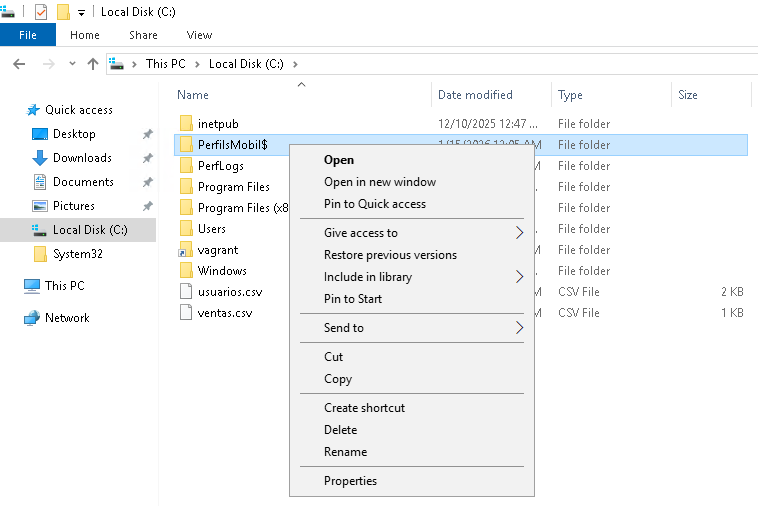Viewport: 758px width, 506px height.
Task: Click the Properties icon in quick access toolbar
Action: [41, 12]
